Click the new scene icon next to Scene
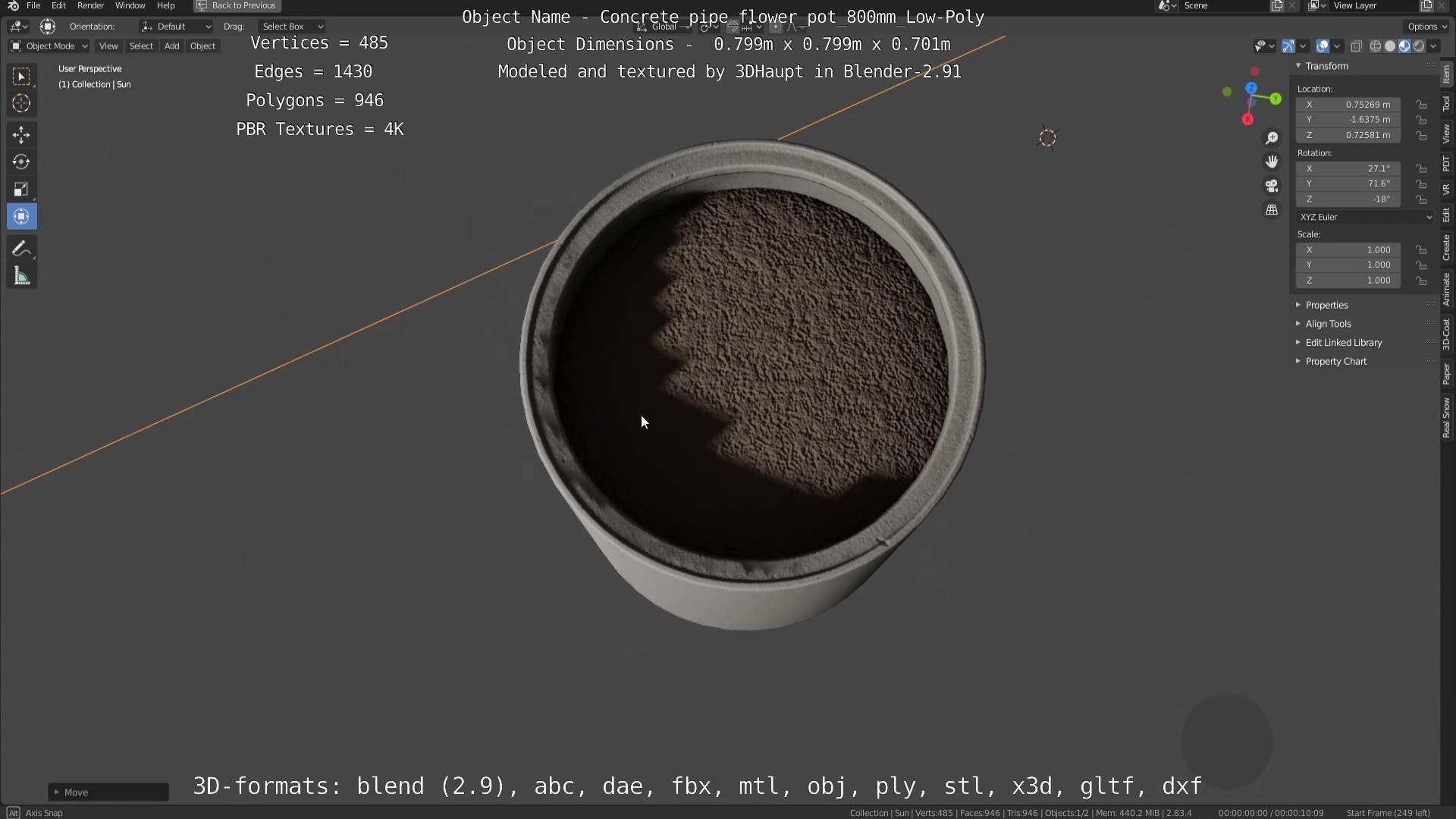The height and width of the screenshot is (819, 1456). [x=1277, y=5]
